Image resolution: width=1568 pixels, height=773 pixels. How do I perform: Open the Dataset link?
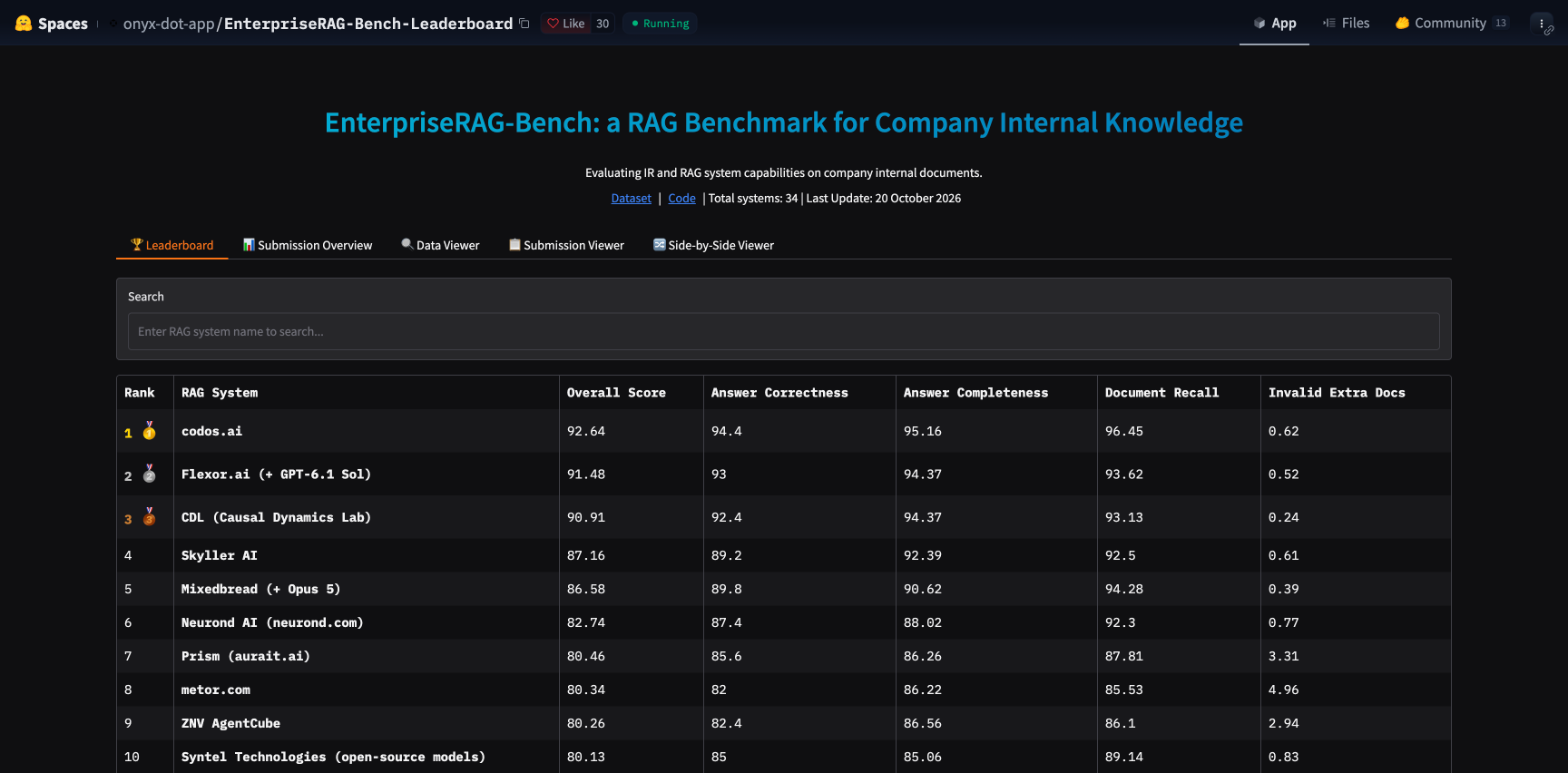(x=631, y=198)
